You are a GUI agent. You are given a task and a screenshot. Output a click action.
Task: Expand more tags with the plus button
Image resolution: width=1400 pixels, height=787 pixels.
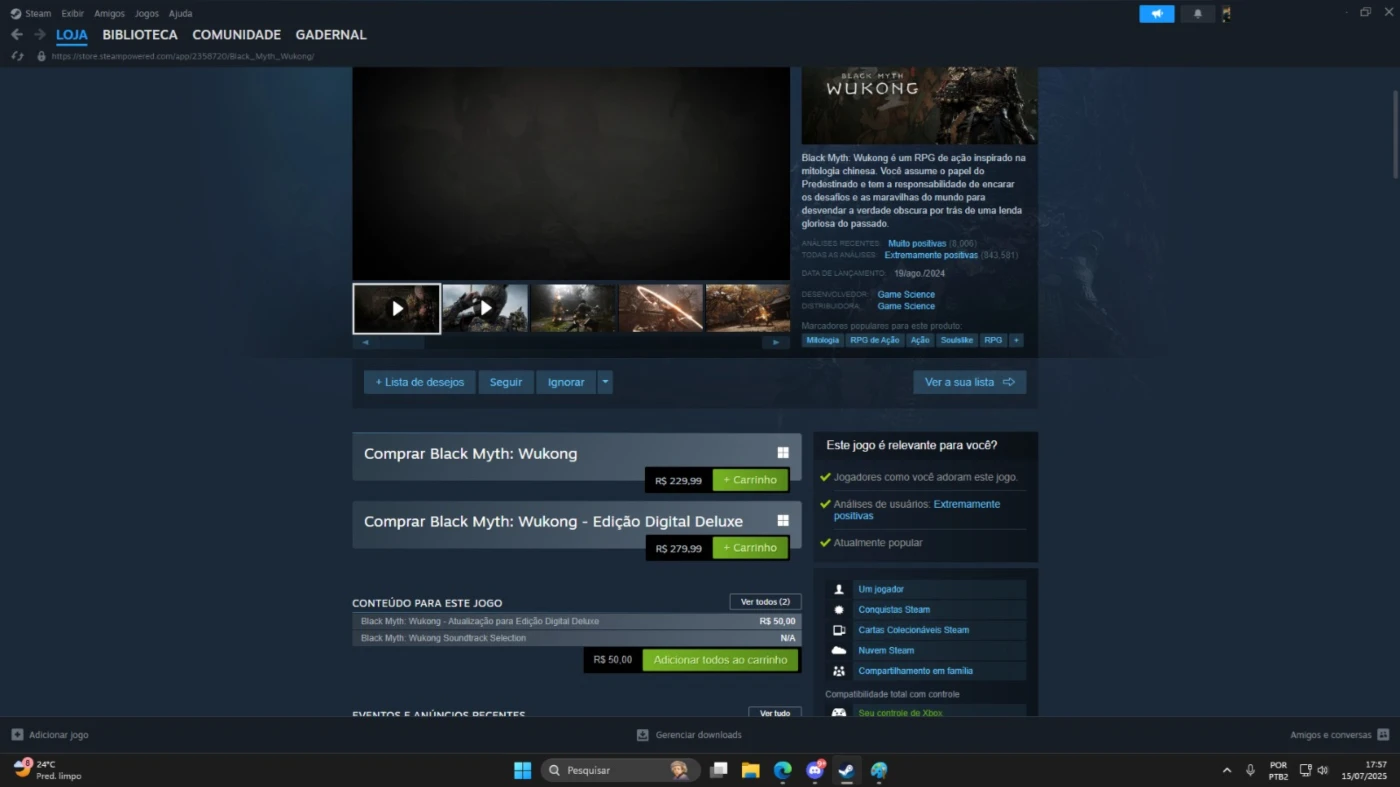[1016, 340]
